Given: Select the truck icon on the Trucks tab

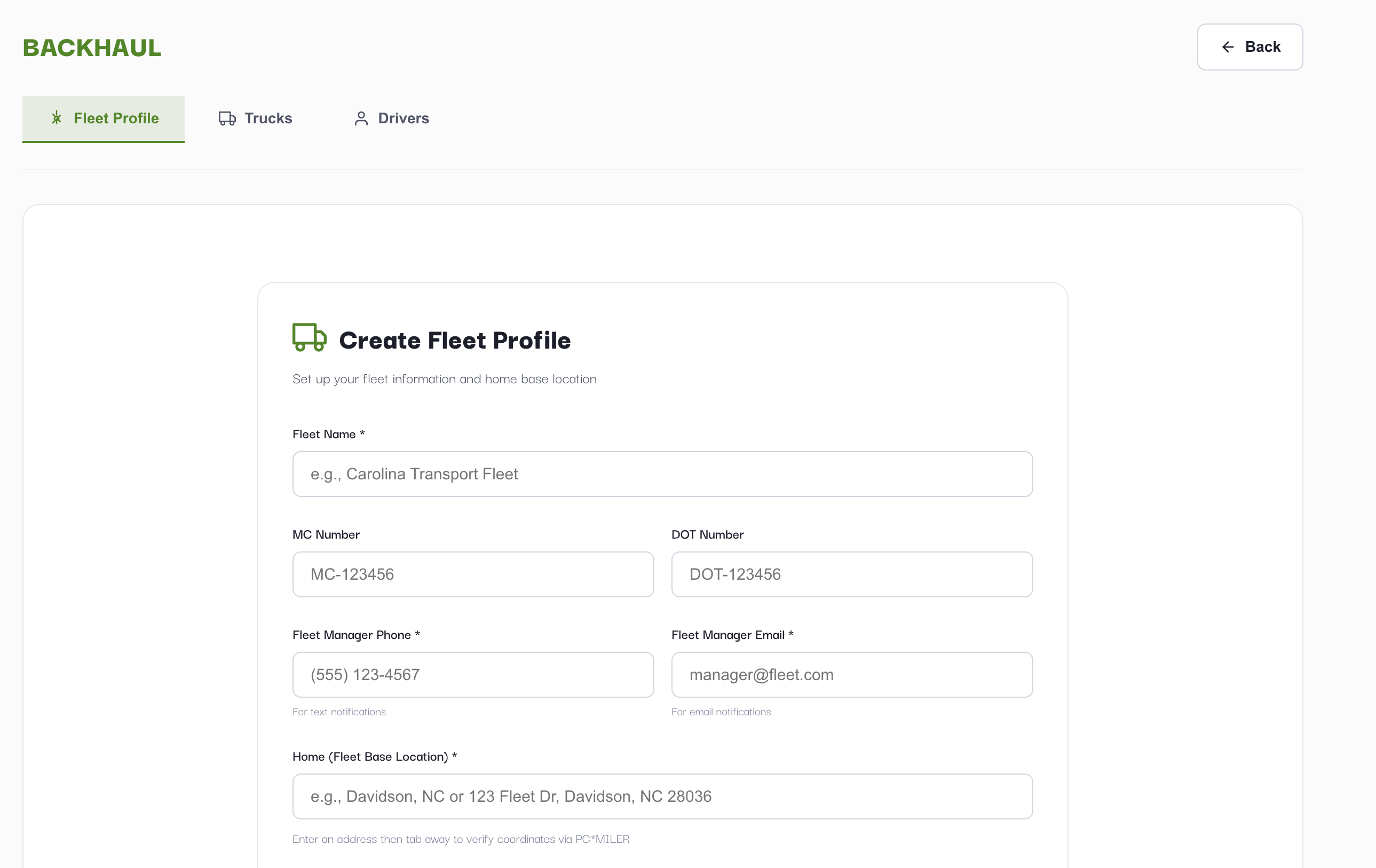Looking at the screenshot, I should [x=227, y=119].
